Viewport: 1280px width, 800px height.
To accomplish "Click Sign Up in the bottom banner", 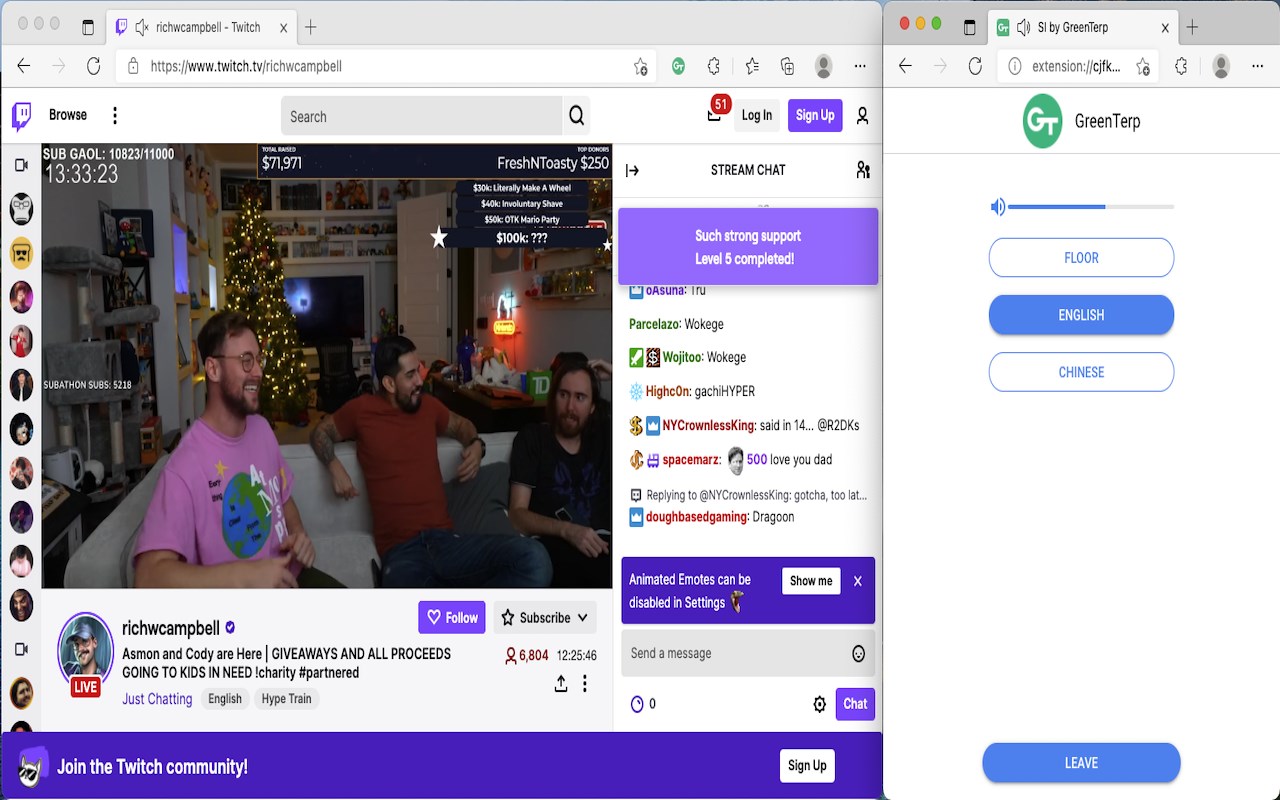I will [x=807, y=766].
